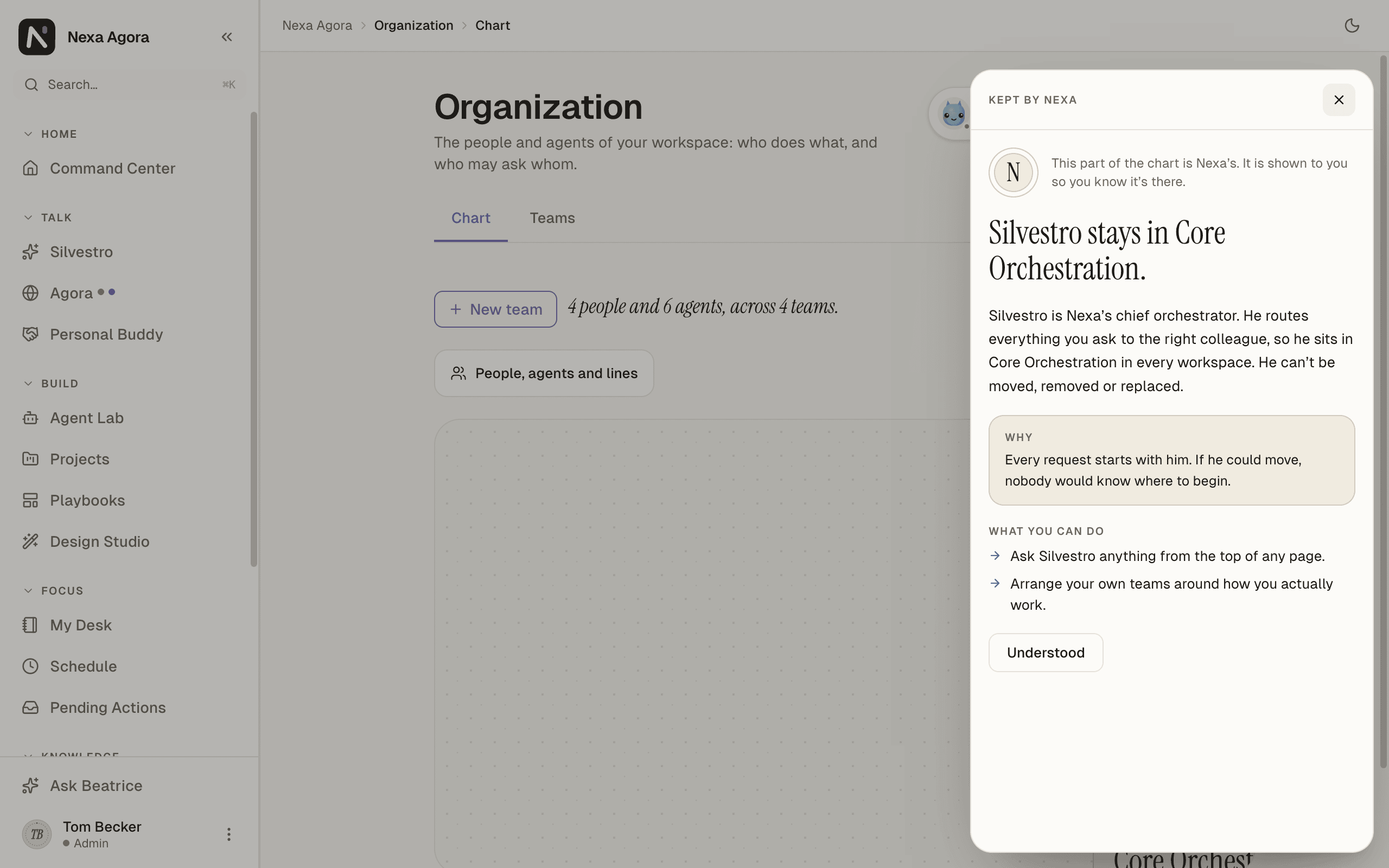Open Pending Actions inbox icon
The width and height of the screenshot is (1389, 868).
pos(30,708)
